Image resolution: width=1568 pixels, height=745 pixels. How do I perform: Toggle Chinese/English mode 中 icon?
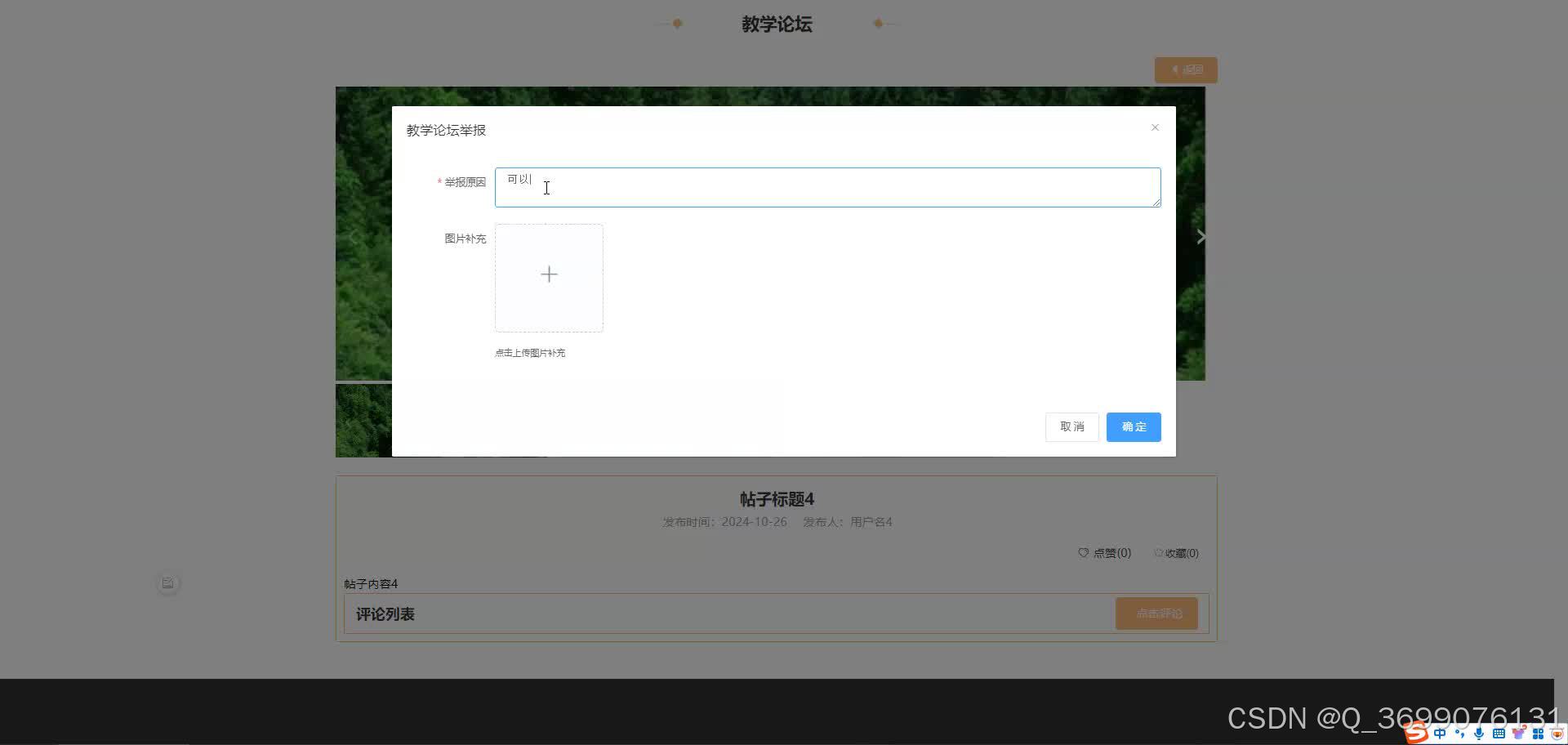[1439, 734]
